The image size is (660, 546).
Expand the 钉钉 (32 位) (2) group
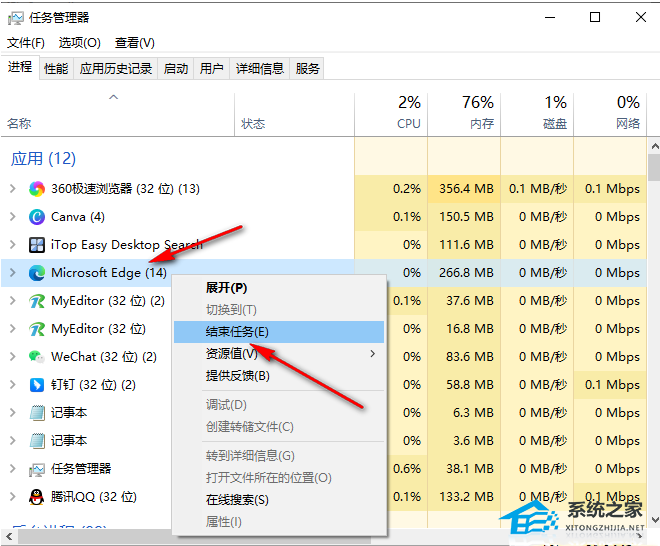click(x=13, y=385)
